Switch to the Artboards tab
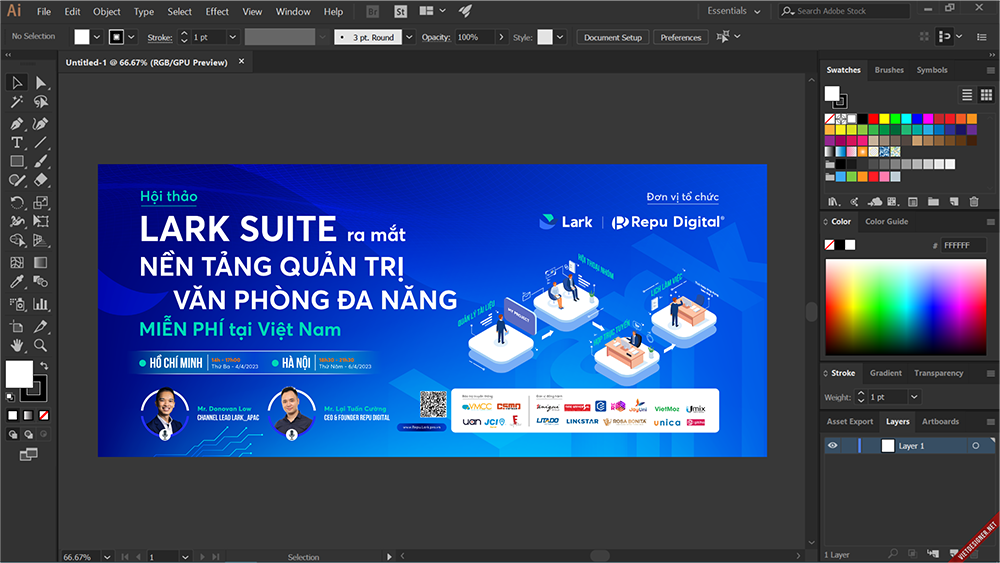 tap(940, 421)
